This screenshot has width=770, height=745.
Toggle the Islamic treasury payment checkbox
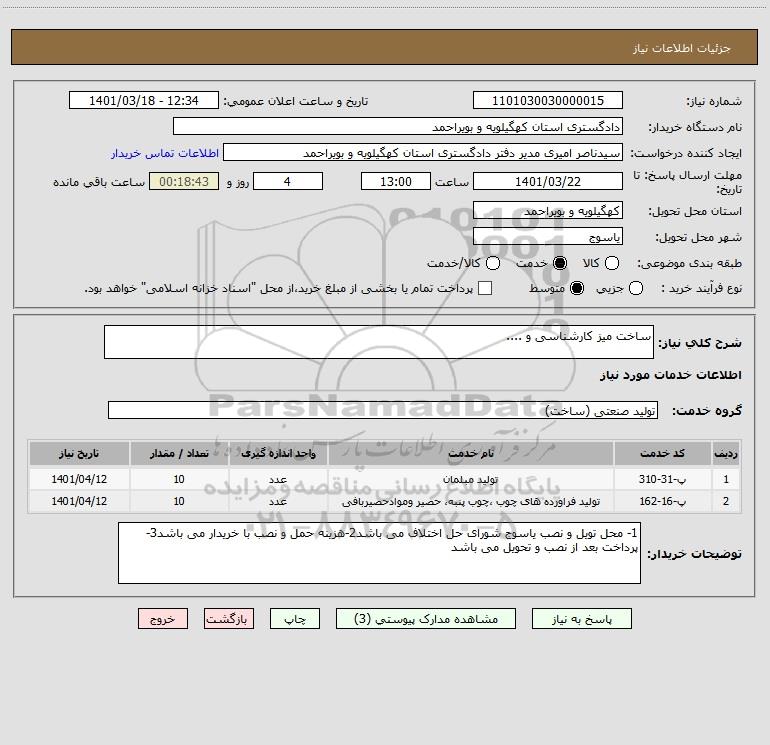pyautogui.click(x=485, y=288)
